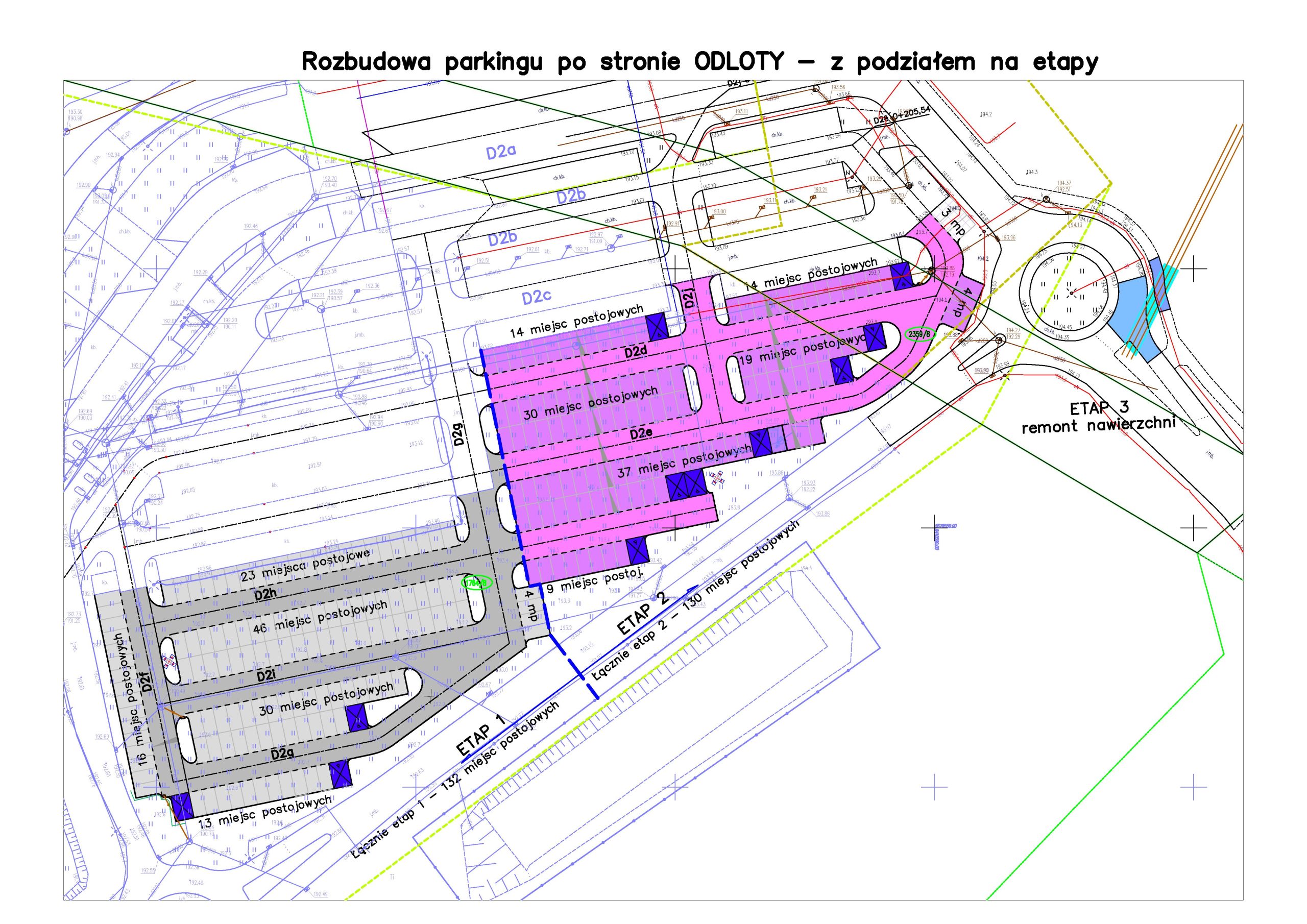Viewport: 1307px width, 924px height.
Task: Click green oval parcel label near 46 miejsc
Action: click(x=476, y=583)
